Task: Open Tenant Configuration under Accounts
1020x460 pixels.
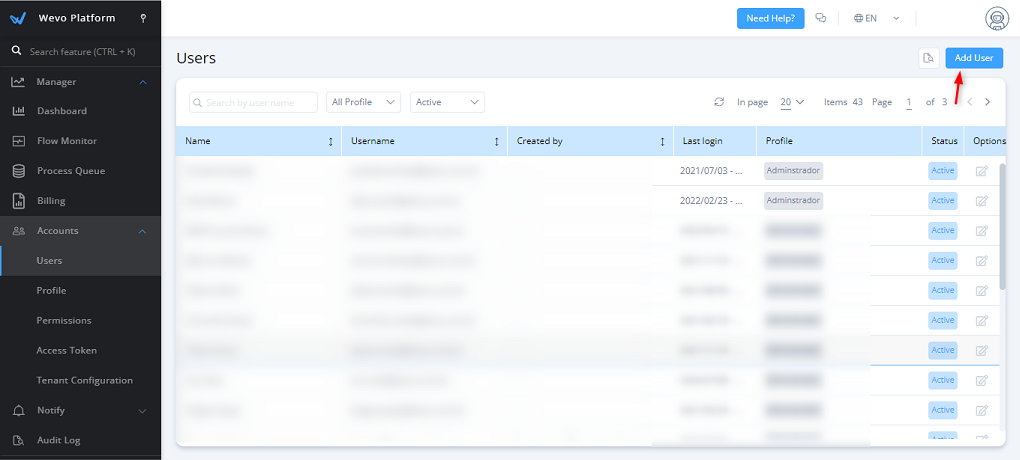Action: coord(85,381)
